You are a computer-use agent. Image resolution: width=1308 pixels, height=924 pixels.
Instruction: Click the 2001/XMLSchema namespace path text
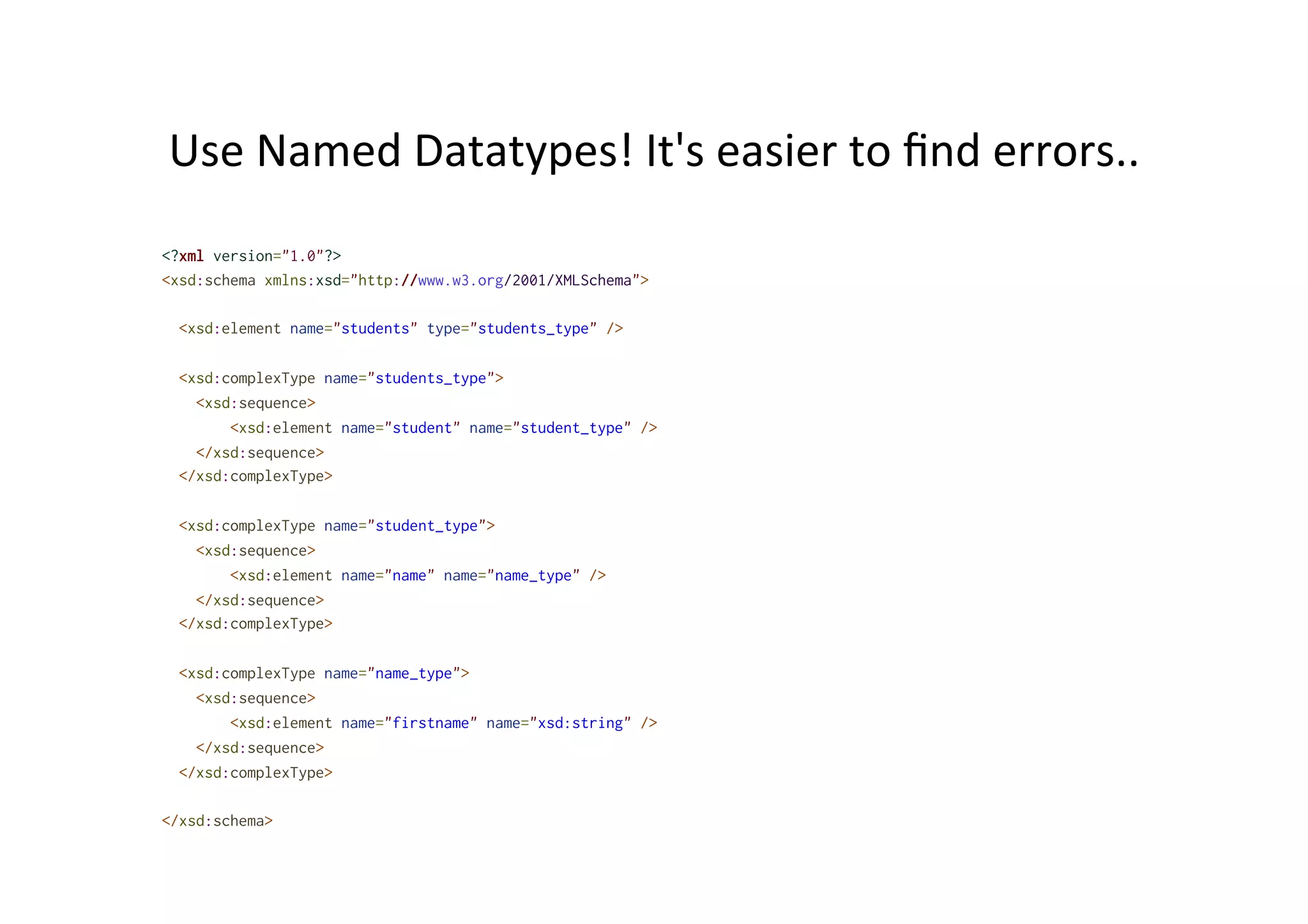click(x=572, y=280)
